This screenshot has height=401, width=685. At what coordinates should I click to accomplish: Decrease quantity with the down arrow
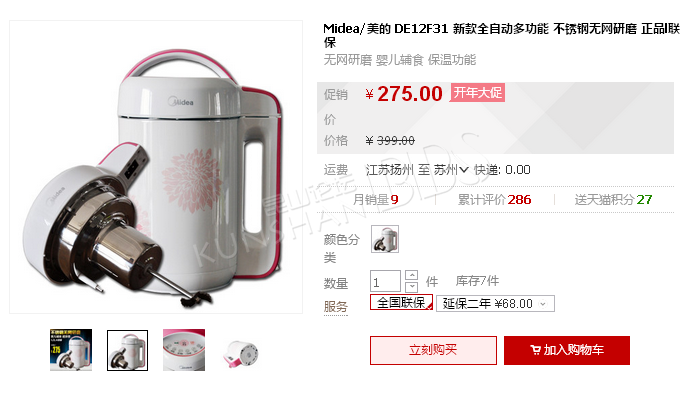(412, 287)
